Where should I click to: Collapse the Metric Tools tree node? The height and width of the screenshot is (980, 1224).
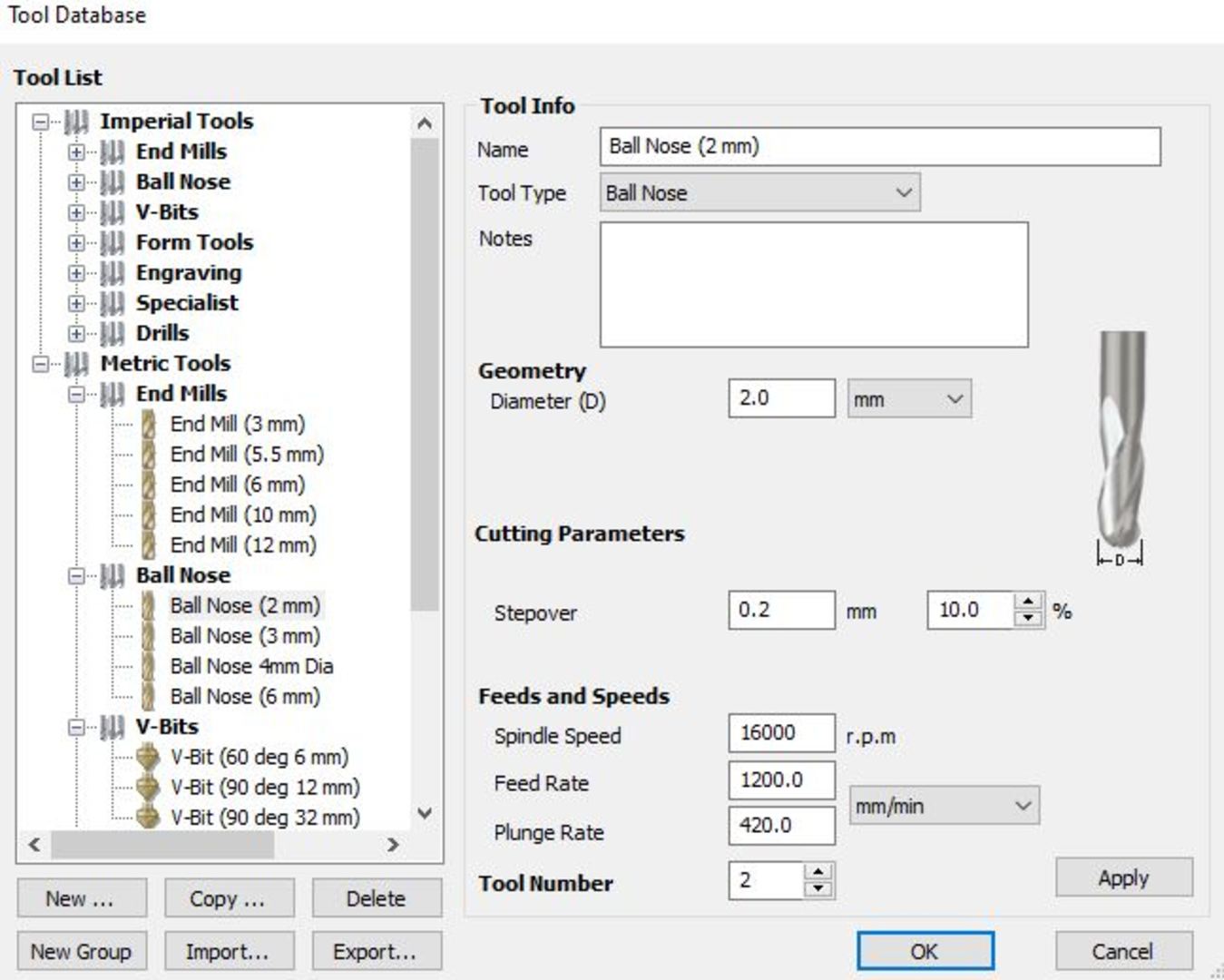[x=41, y=364]
